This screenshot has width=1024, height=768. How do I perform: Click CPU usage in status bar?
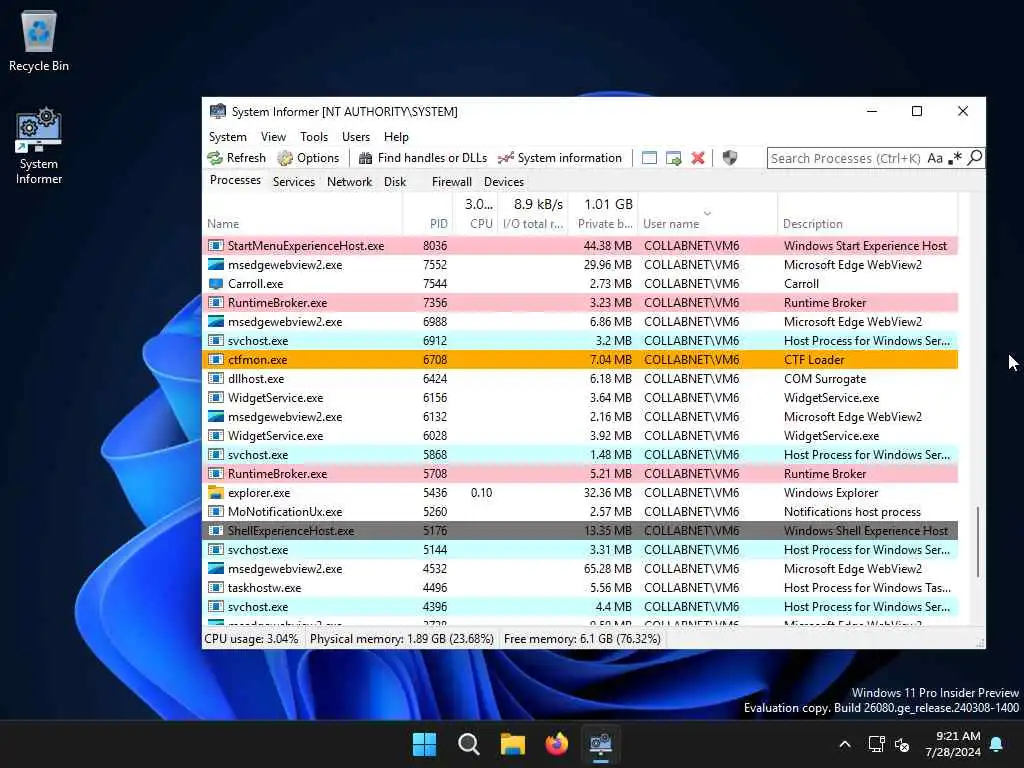[x=251, y=639]
